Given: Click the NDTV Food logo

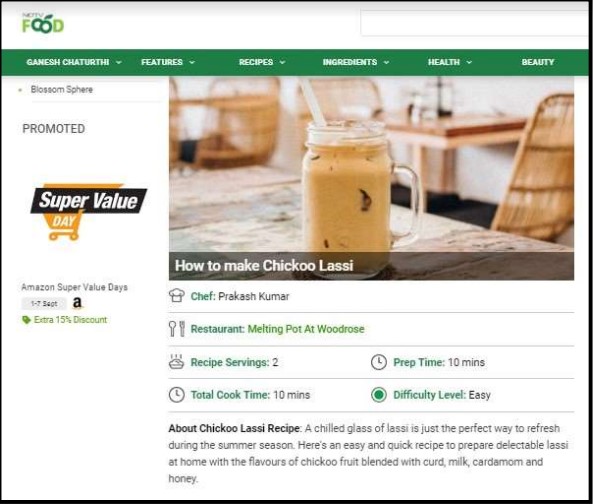Looking at the screenshot, I should click(x=43, y=23).
